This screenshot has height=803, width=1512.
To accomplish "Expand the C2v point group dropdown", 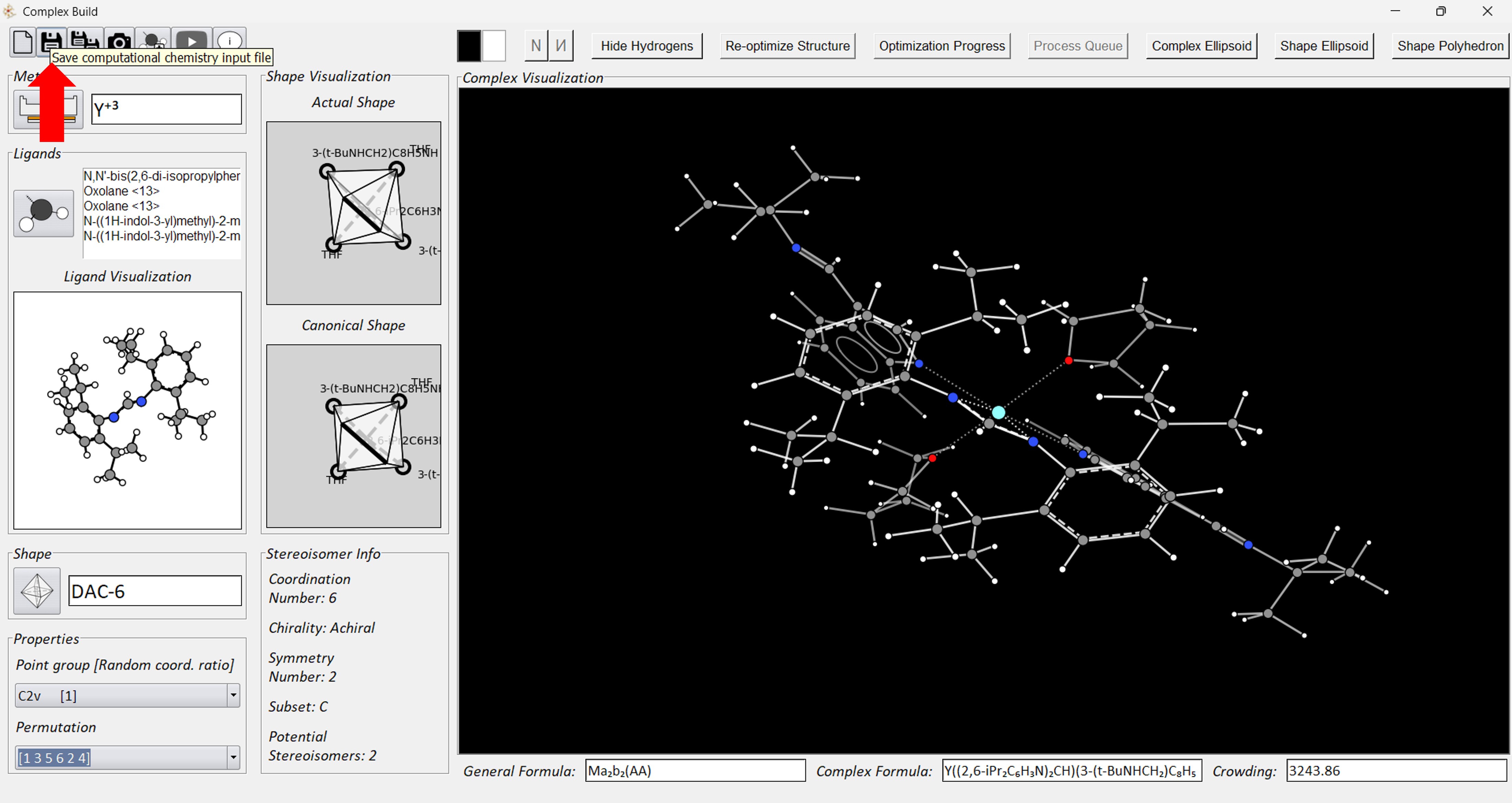I will 233,696.
